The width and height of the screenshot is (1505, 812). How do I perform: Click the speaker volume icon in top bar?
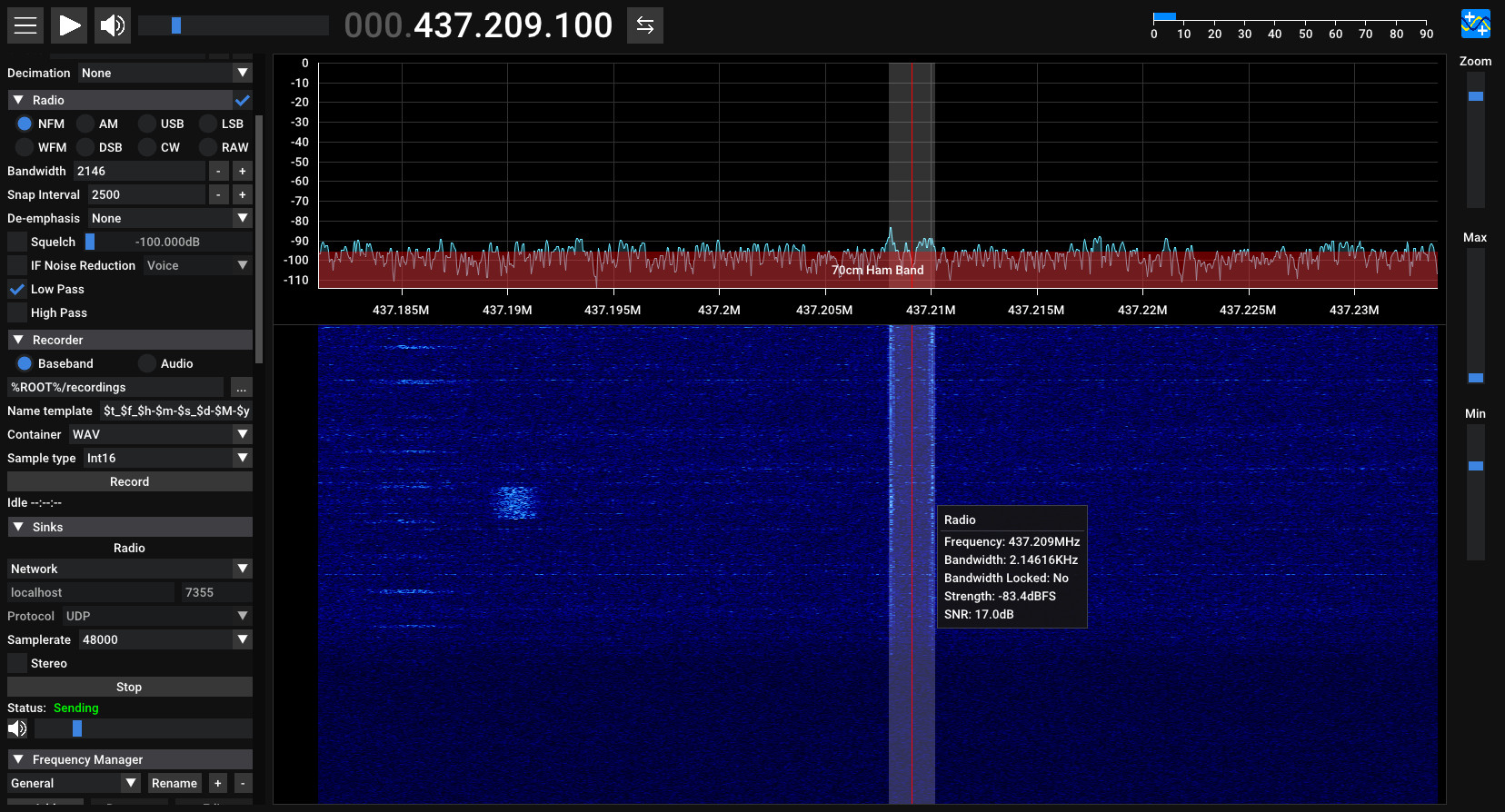click(x=113, y=25)
